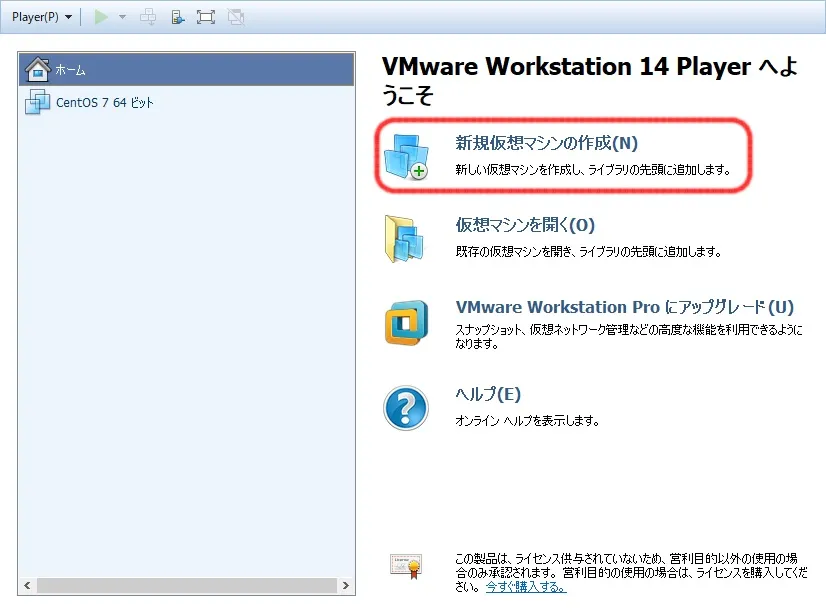Click VMware Workstation Pro にアップグレード(U) link
Image resolution: width=826 pixels, height=613 pixels.
click(x=624, y=307)
